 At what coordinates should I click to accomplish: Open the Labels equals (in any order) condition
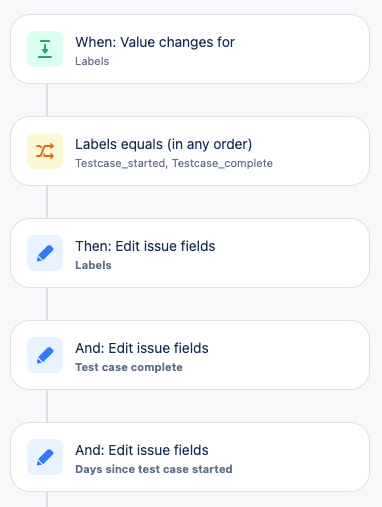coord(190,151)
